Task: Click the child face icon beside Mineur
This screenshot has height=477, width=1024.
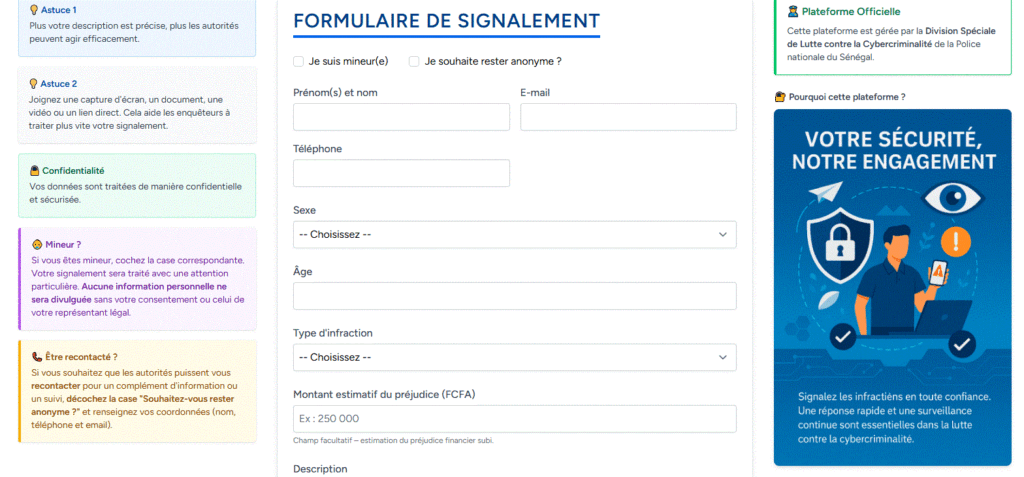Action: [36, 244]
